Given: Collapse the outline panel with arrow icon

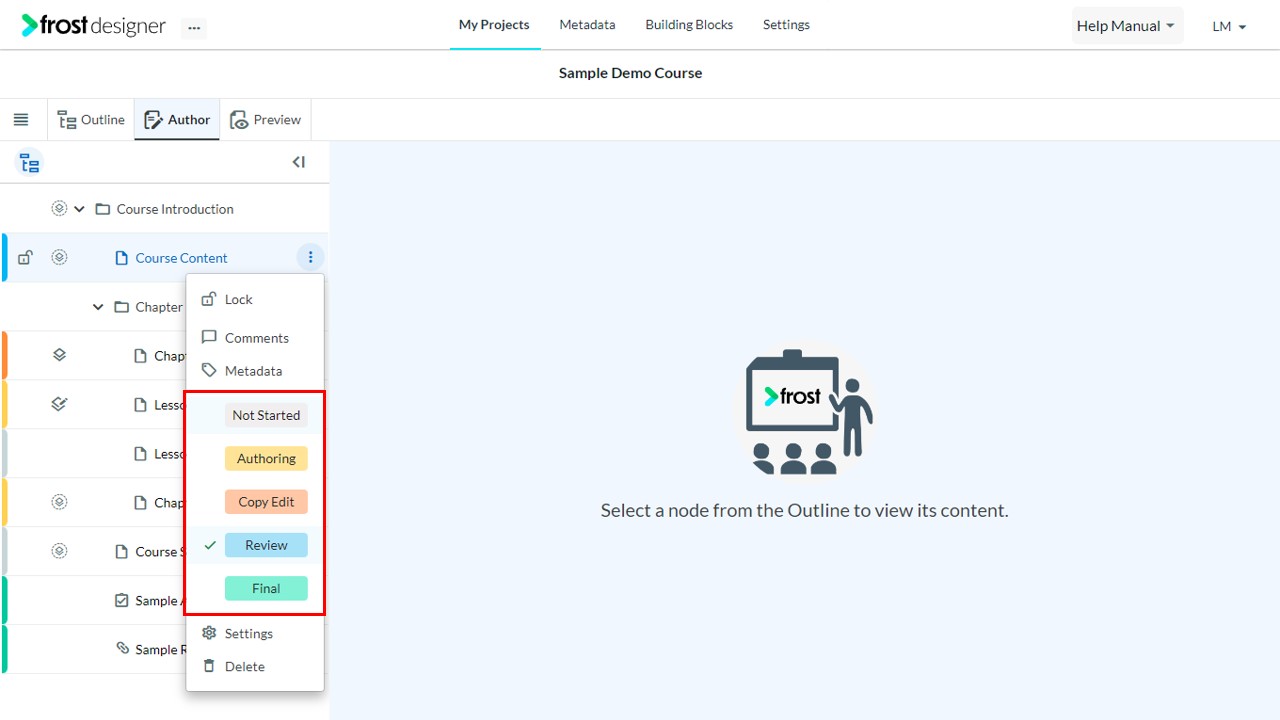Looking at the screenshot, I should click(298, 162).
